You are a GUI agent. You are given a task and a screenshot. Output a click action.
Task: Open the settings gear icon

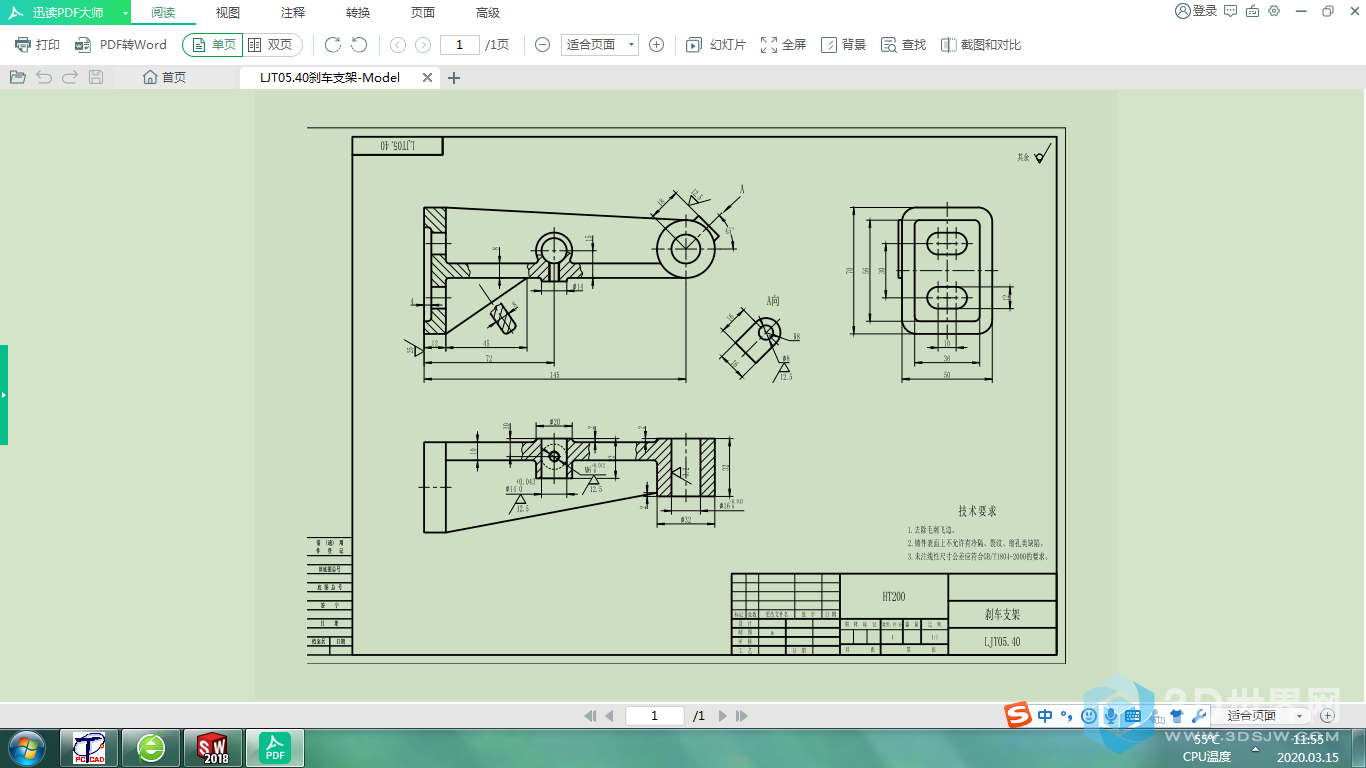tap(1274, 11)
